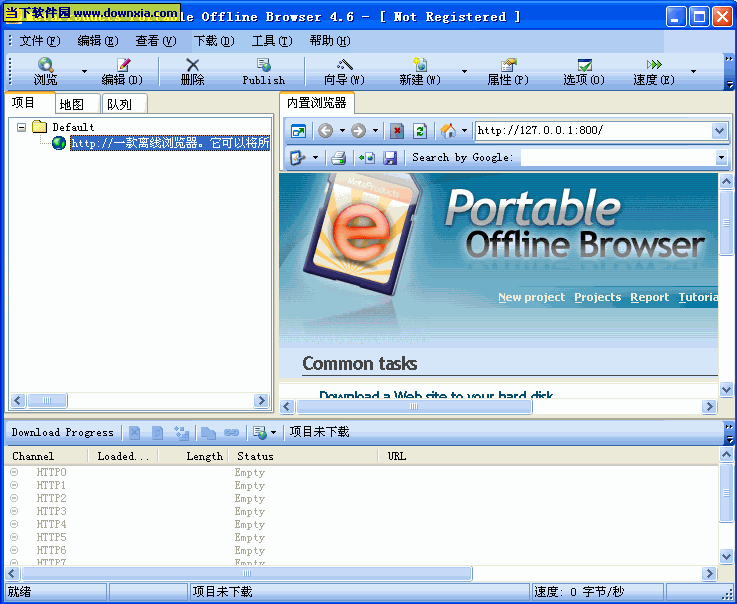Open the 工具(T) menu
Image resolution: width=737 pixels, height=604 pixels.
[x=272, y=41]
